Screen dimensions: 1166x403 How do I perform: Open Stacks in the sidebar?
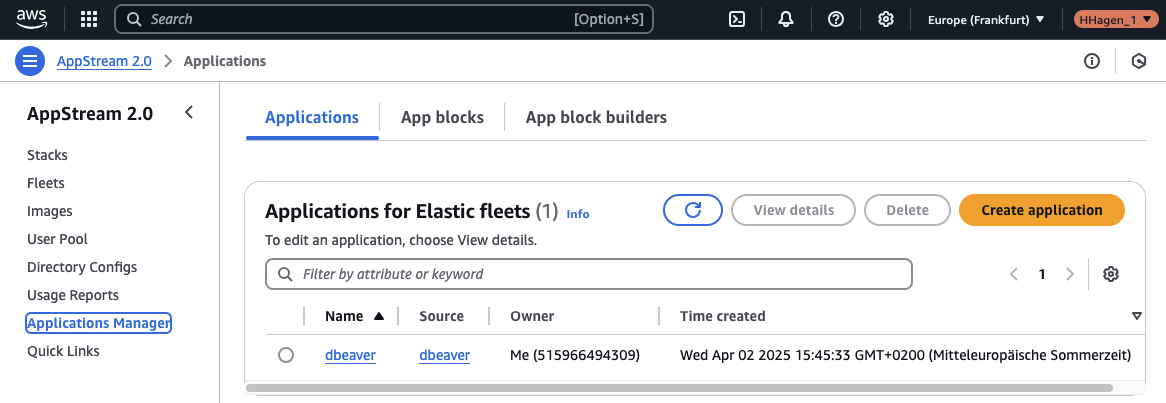47,155
